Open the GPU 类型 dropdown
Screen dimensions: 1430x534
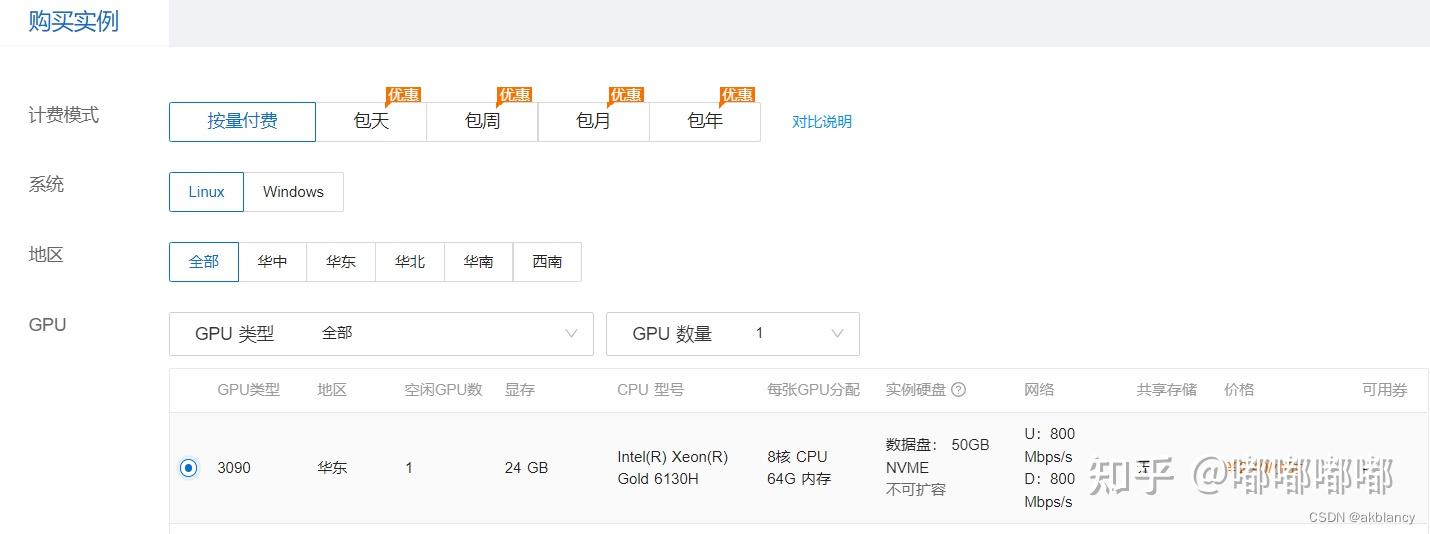[381, 334]
